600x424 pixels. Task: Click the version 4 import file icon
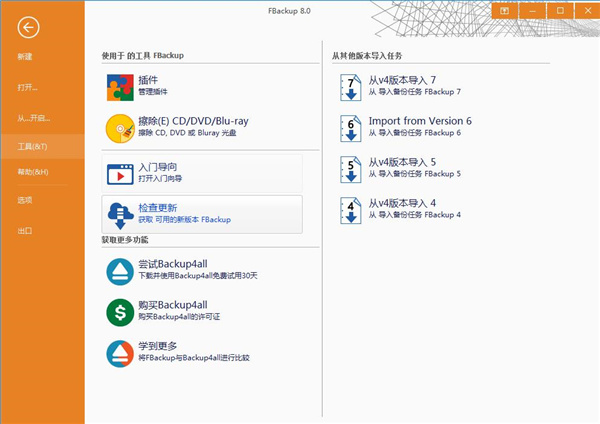351,208
